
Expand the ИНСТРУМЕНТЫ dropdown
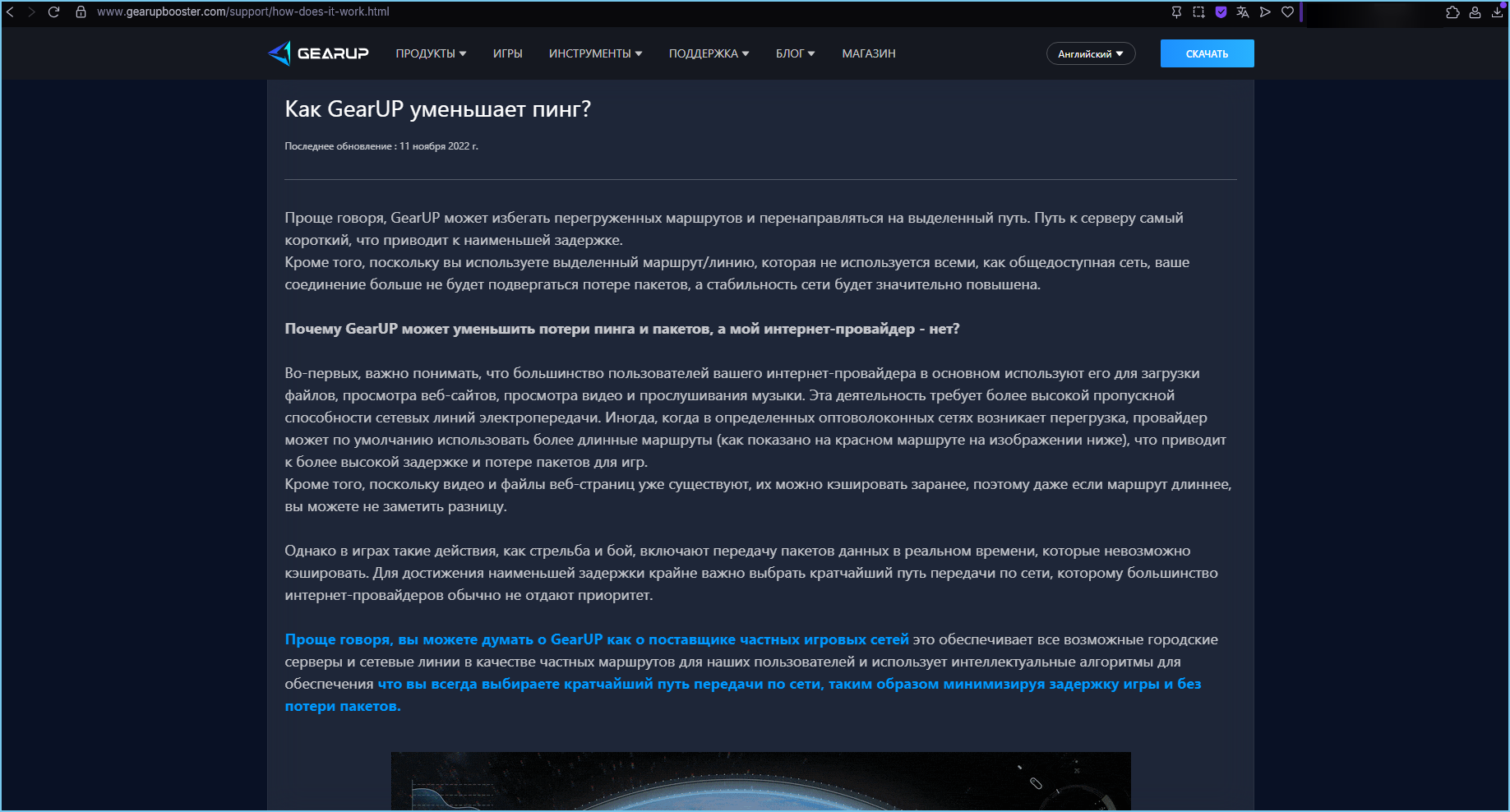point(595,53)
